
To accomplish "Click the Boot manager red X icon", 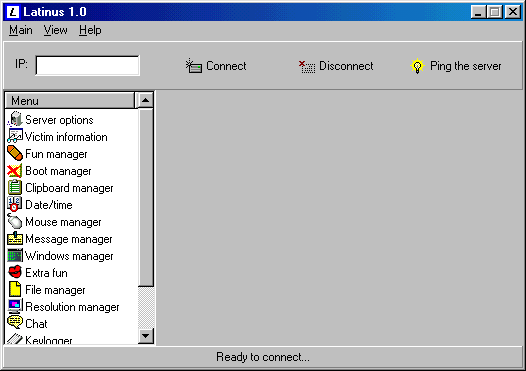I will pyautogui.click(x=15, y=170).
